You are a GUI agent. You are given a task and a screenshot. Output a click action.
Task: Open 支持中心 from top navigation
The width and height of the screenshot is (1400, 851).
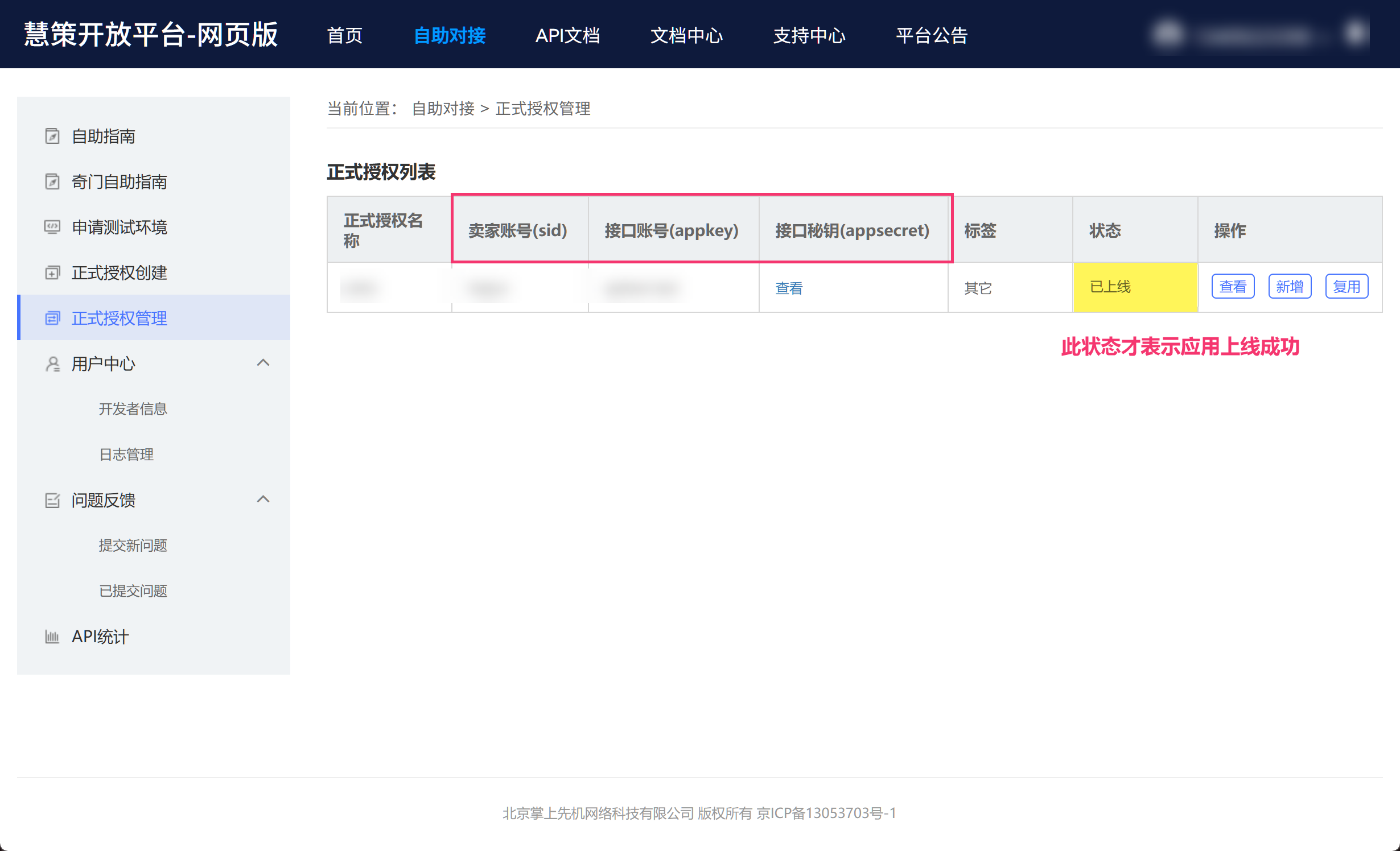[x=809, y=35]
